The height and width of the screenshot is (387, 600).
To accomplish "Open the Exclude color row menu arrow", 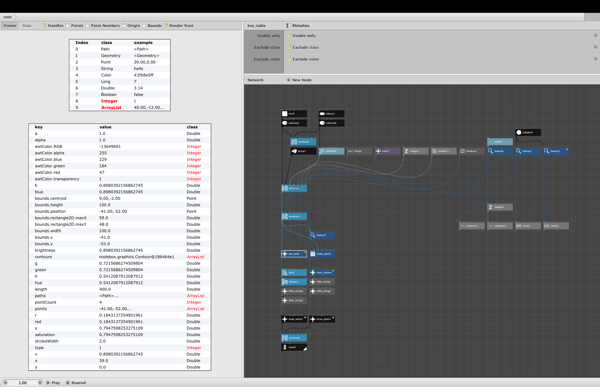I will pos(595,59).
